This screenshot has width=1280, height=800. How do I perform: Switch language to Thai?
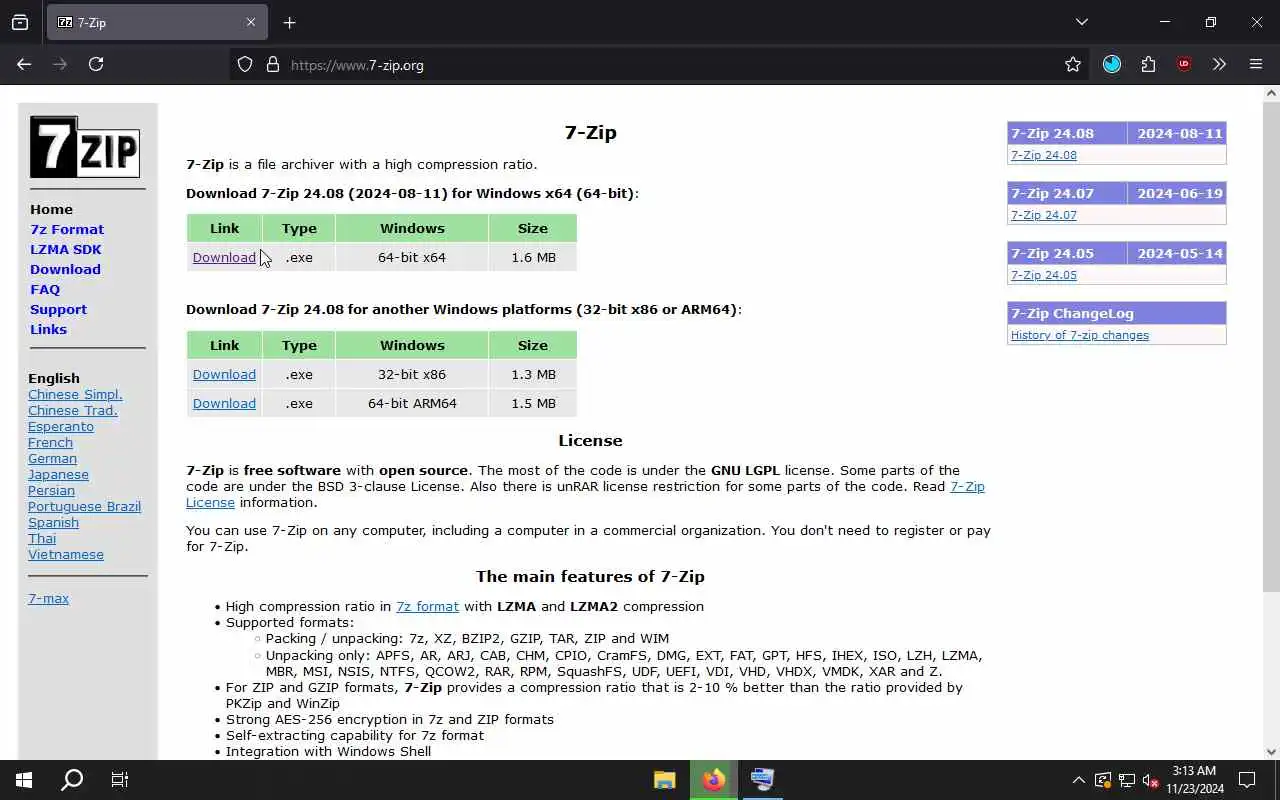coord(42,538)
